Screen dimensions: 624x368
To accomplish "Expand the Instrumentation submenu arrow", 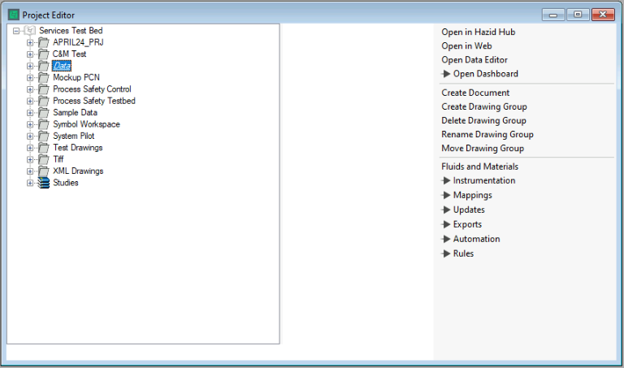I will click(x=446, y=181).
